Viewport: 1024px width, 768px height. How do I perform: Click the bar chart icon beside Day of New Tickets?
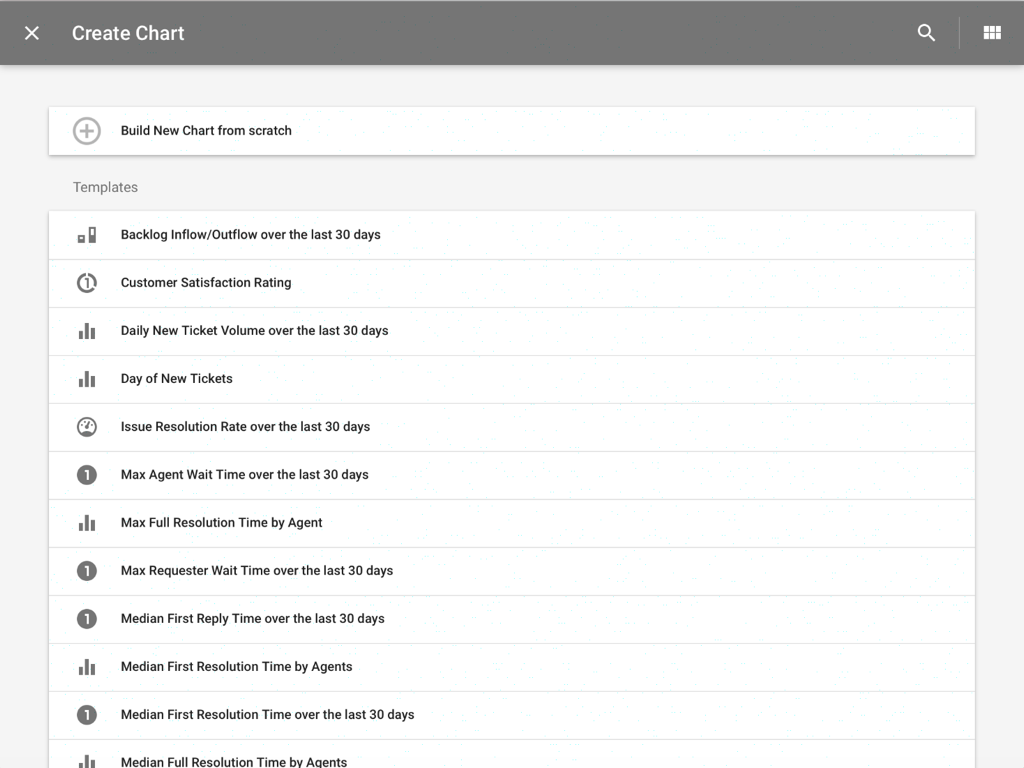click(87, 379)
